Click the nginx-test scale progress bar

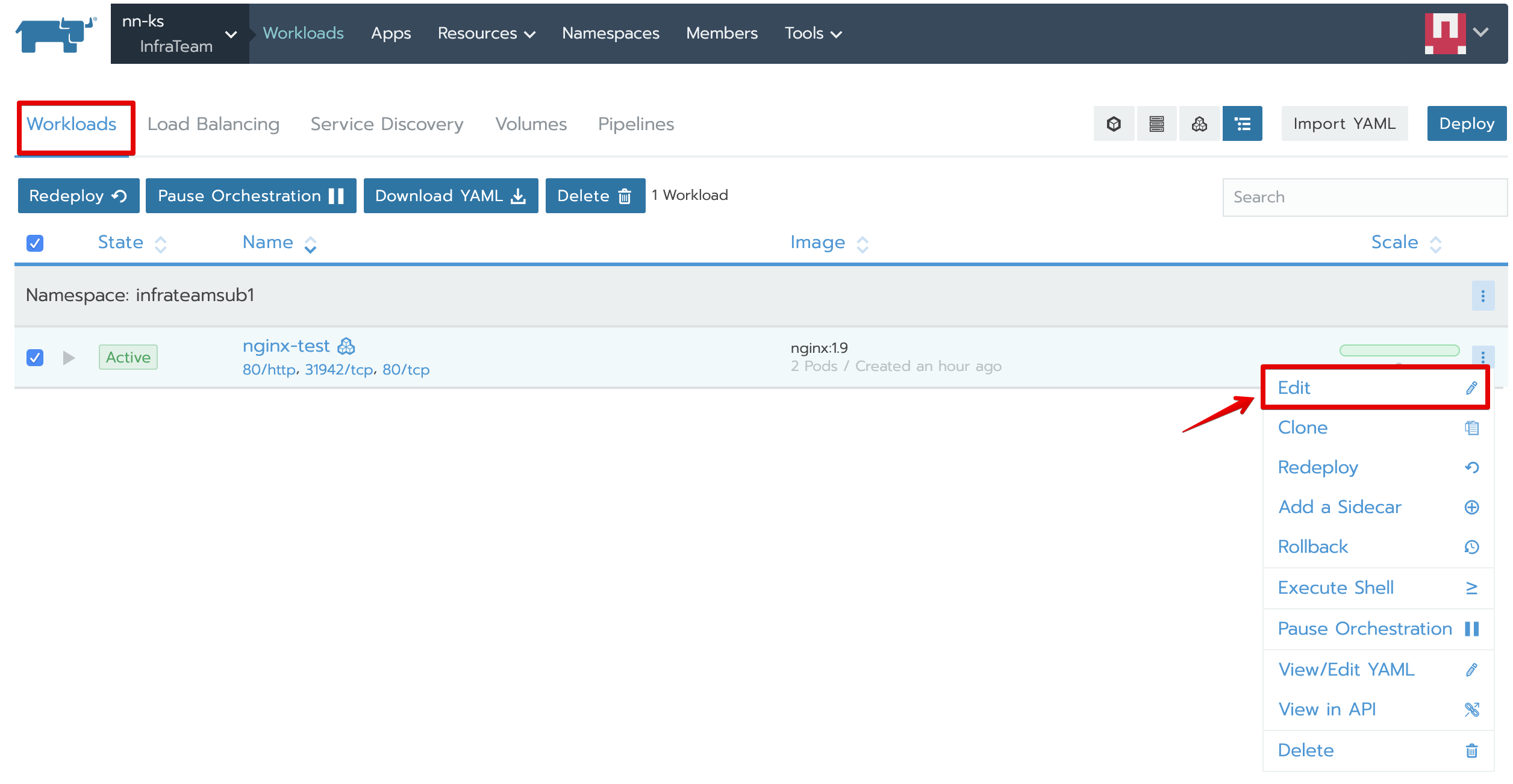coord(1399,350)
